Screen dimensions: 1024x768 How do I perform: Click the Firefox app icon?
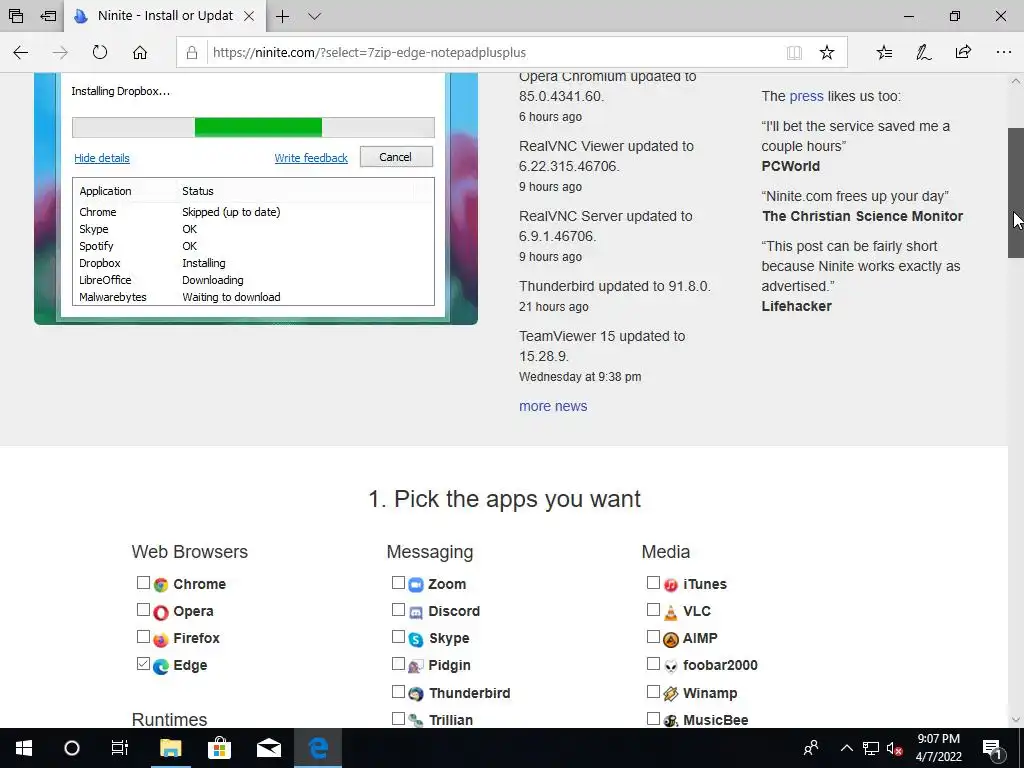tap(161, 639)
